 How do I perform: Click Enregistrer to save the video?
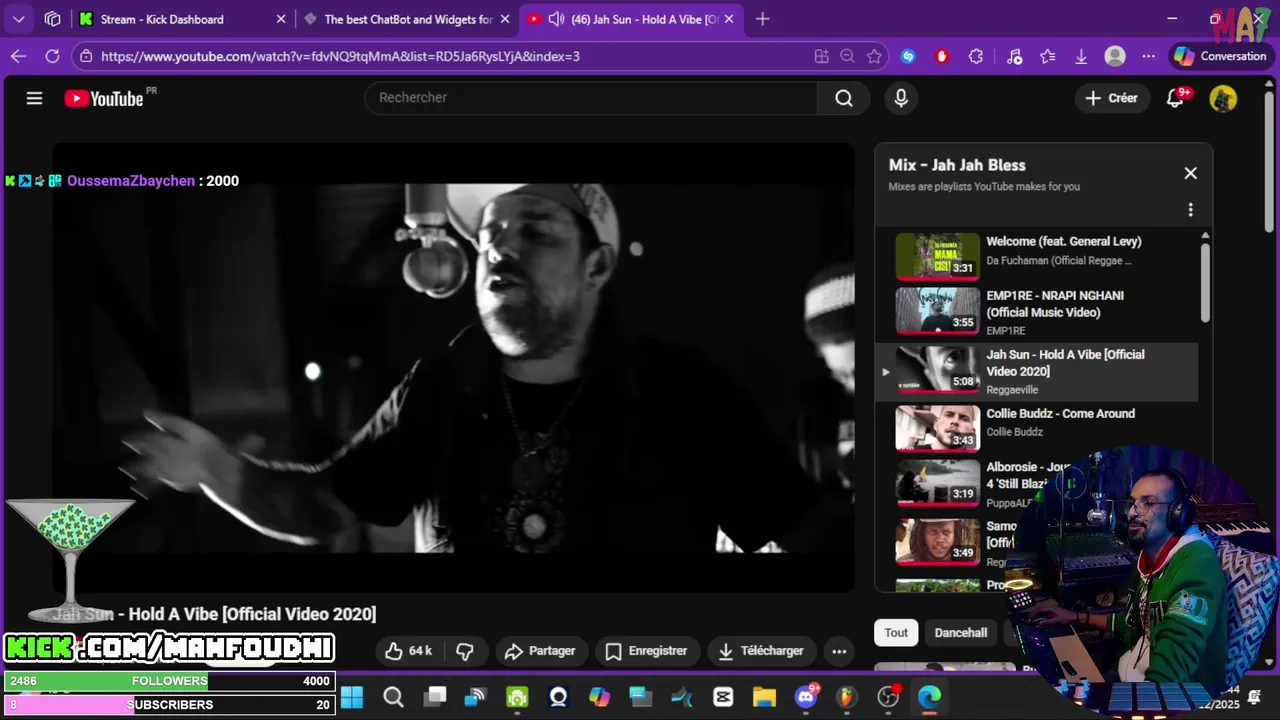[x=646, y=651]
